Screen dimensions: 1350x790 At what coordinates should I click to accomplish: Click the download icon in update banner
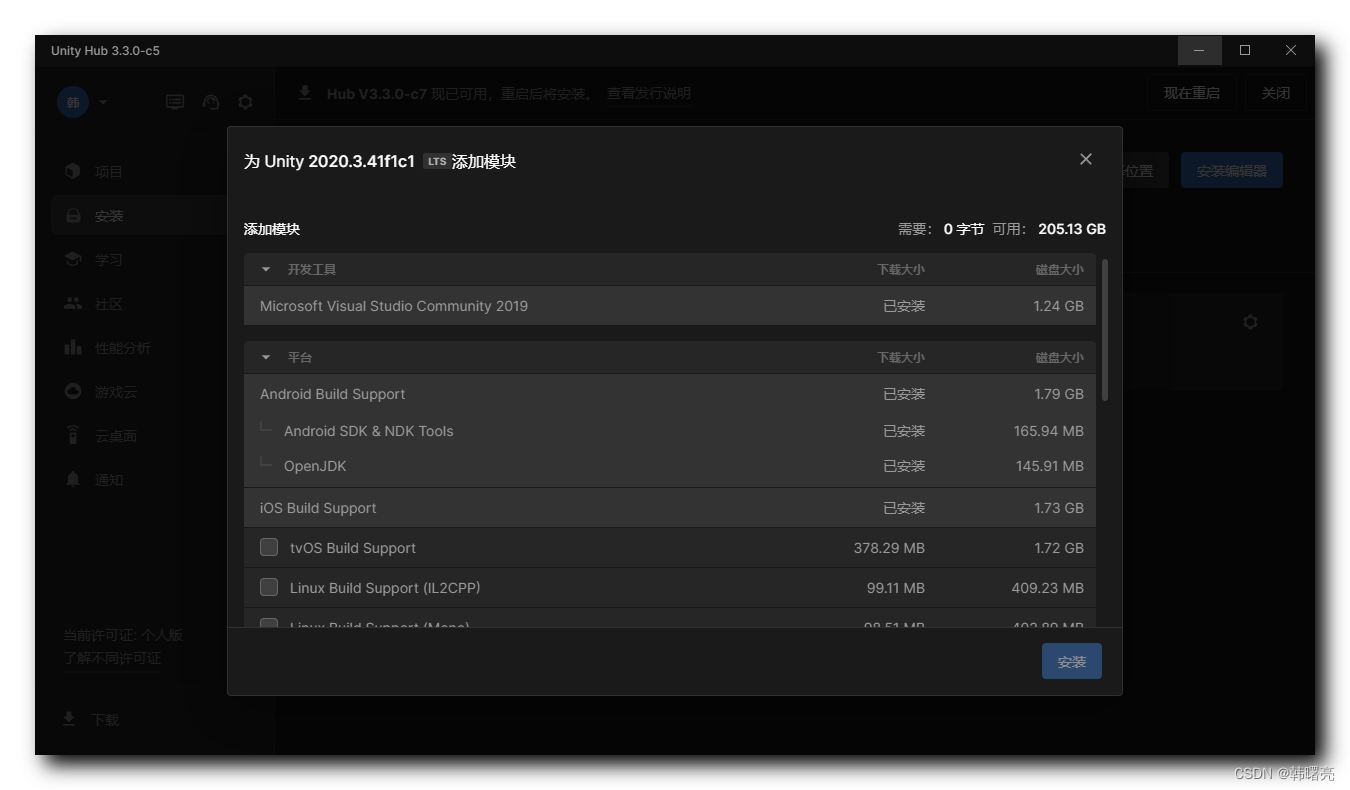click(x=305, y=93)
